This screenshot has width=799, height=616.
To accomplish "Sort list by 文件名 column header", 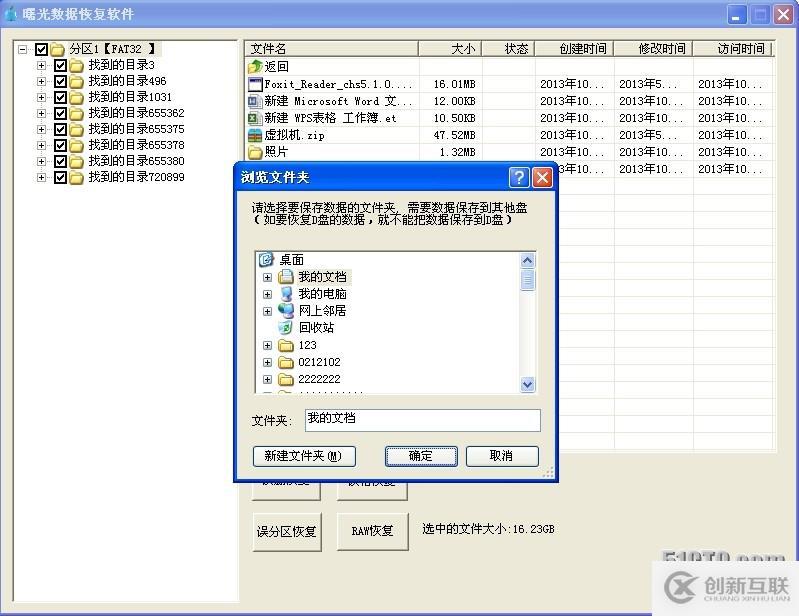I will [330, 48].
